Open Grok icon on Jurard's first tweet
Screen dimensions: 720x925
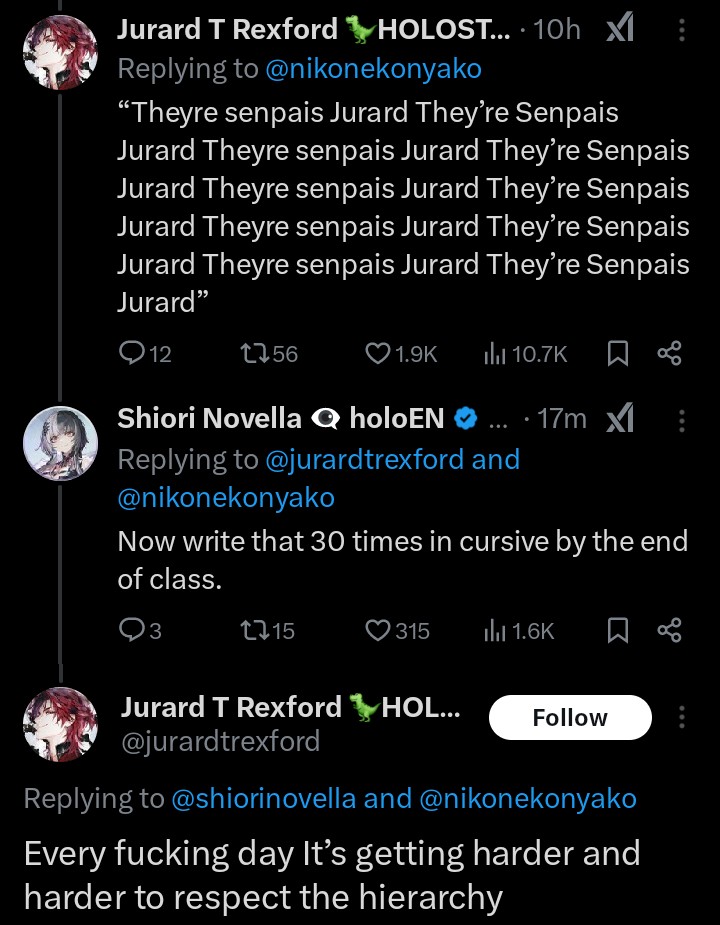pos(620,31)
